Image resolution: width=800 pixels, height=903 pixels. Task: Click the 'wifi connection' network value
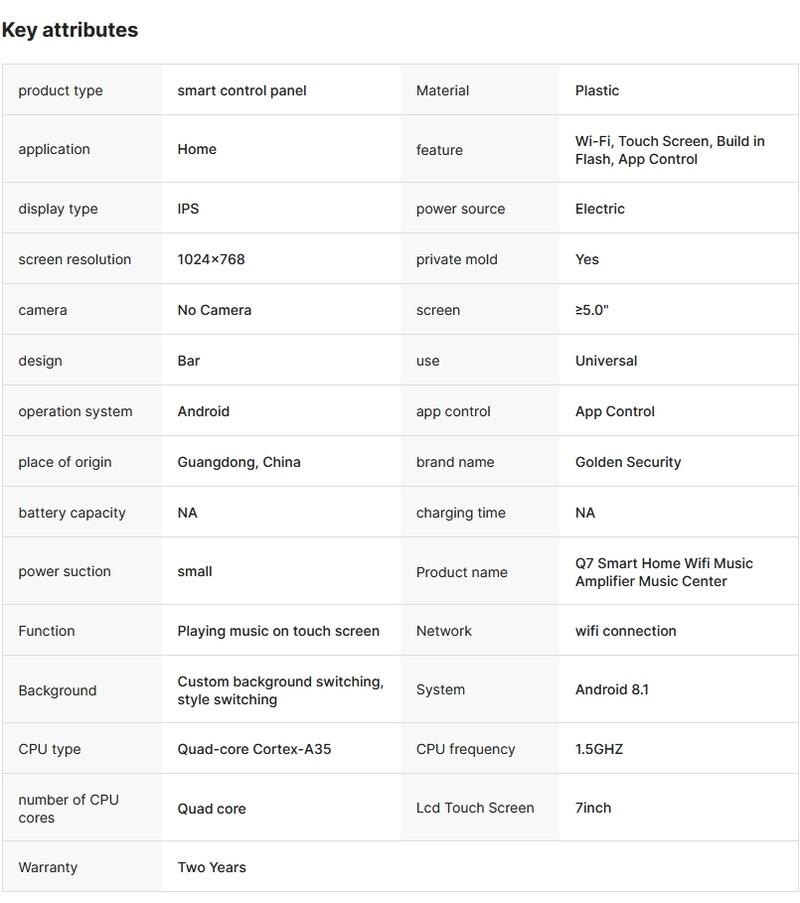[x=626, y=631]
